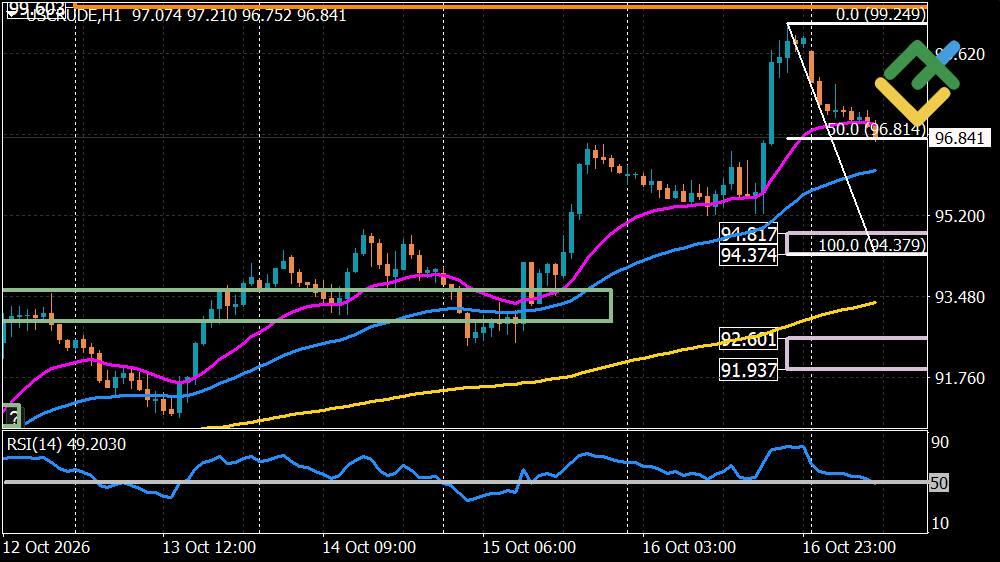
Task: Click the 92.601 zone price label
Action: (x=748, y=339)
